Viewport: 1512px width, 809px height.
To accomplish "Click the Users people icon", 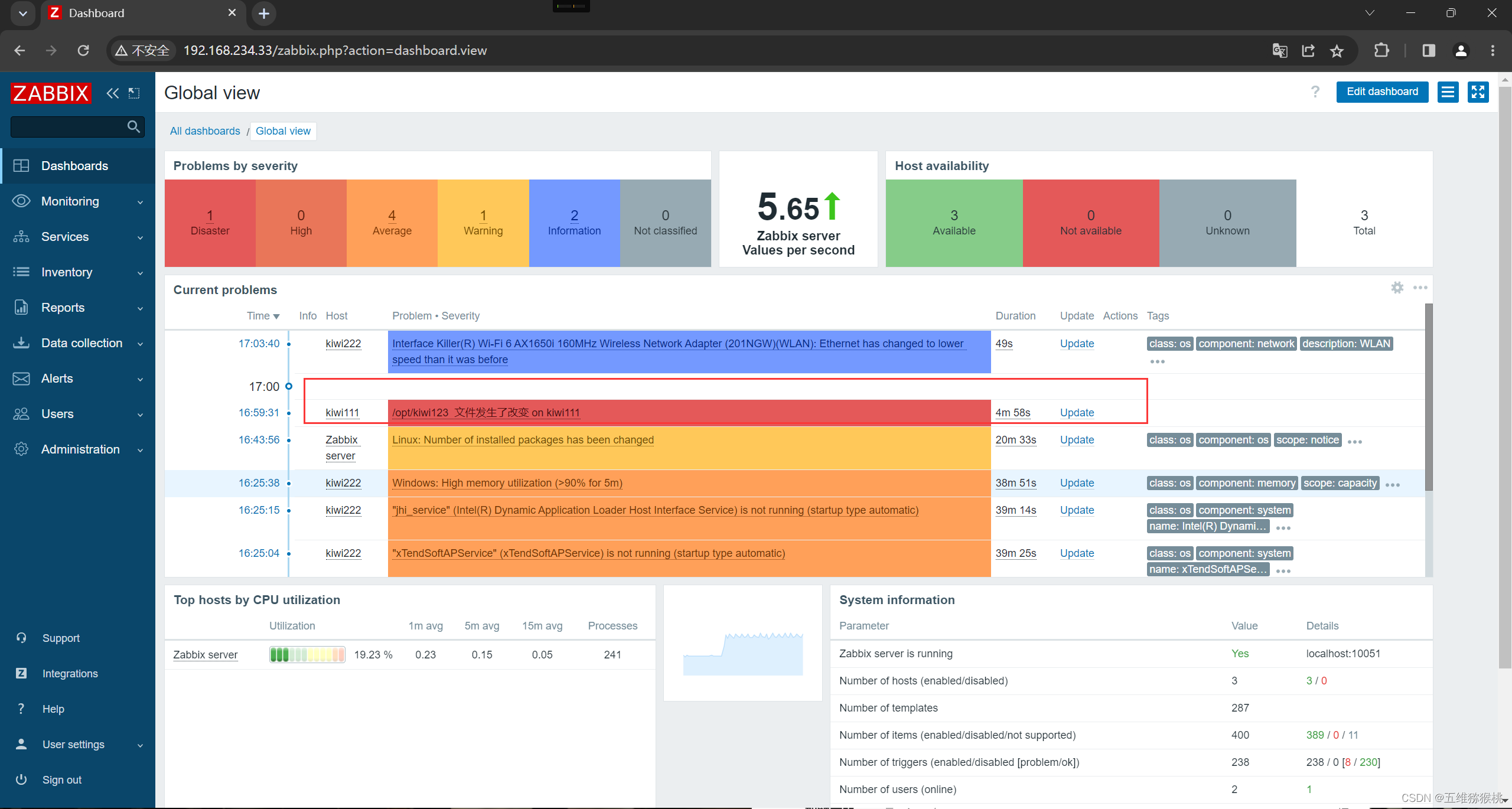I will (x=21, y=414).
